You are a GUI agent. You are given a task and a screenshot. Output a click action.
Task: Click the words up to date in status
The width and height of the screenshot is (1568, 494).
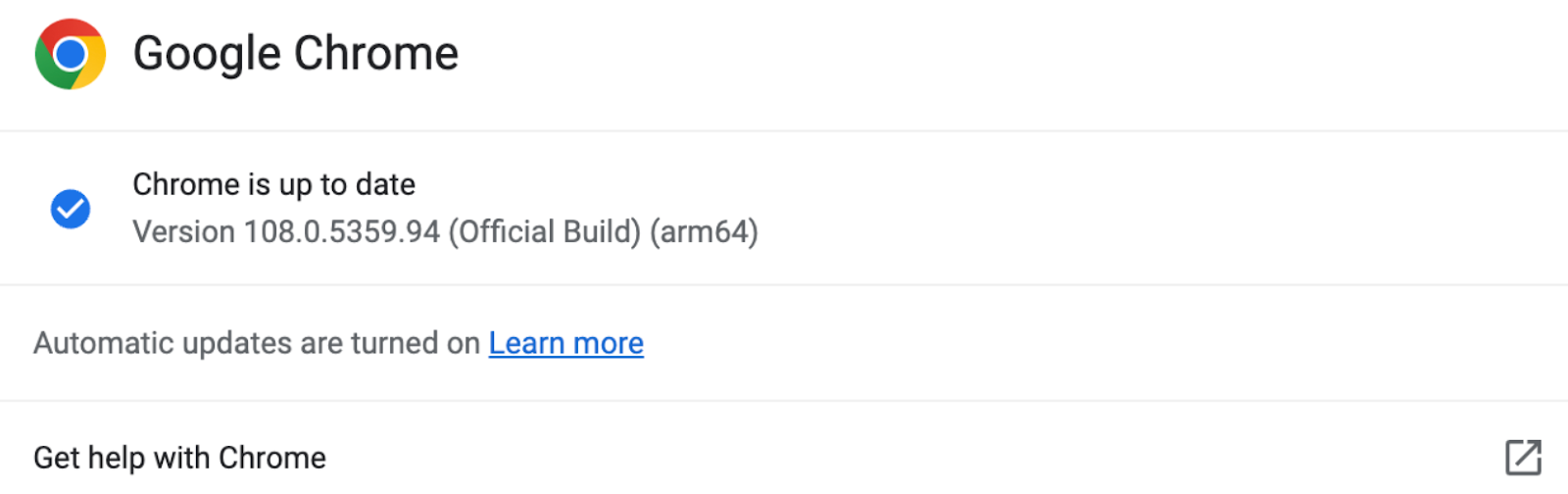[347, 185]
